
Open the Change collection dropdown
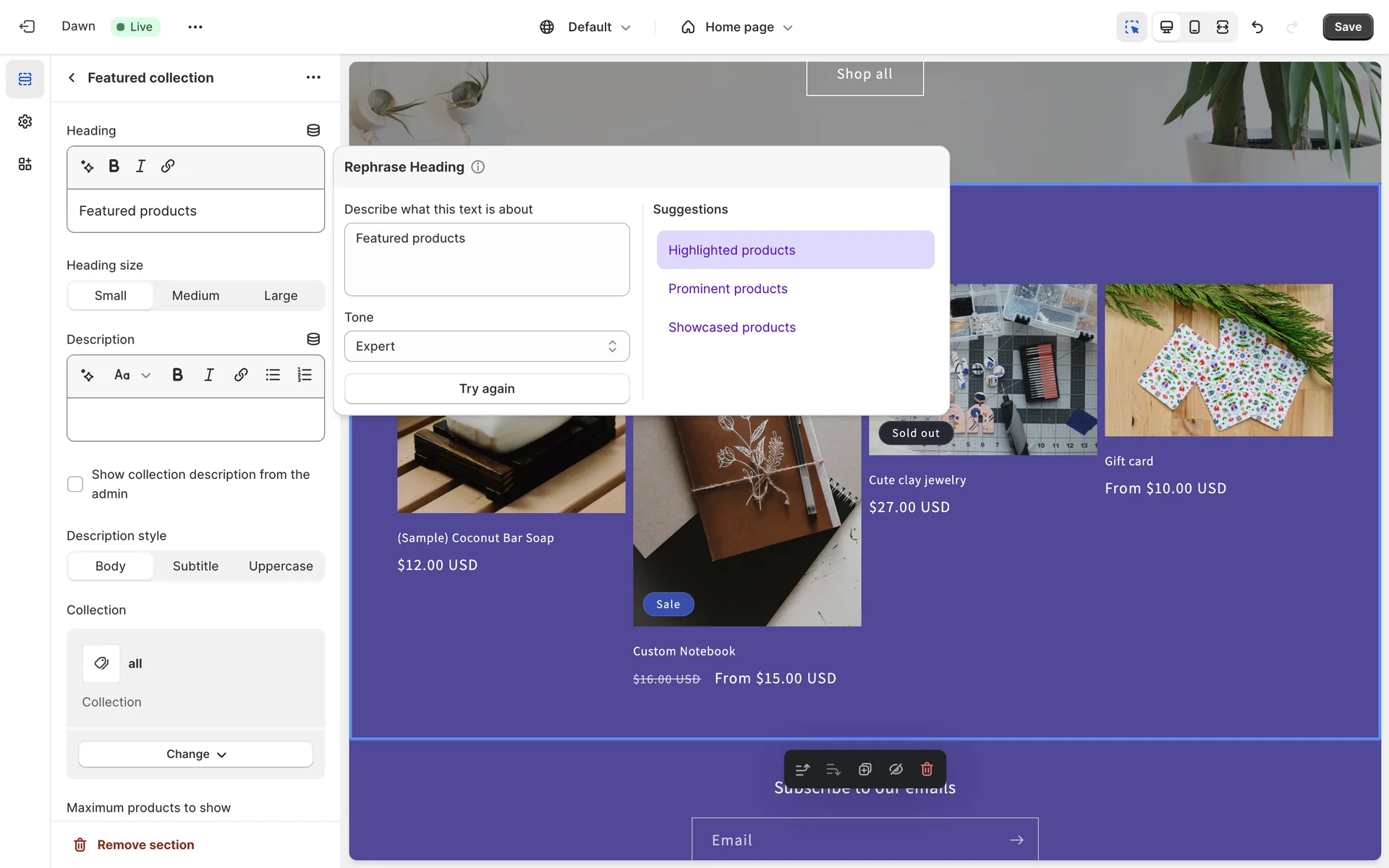point(195,754)
